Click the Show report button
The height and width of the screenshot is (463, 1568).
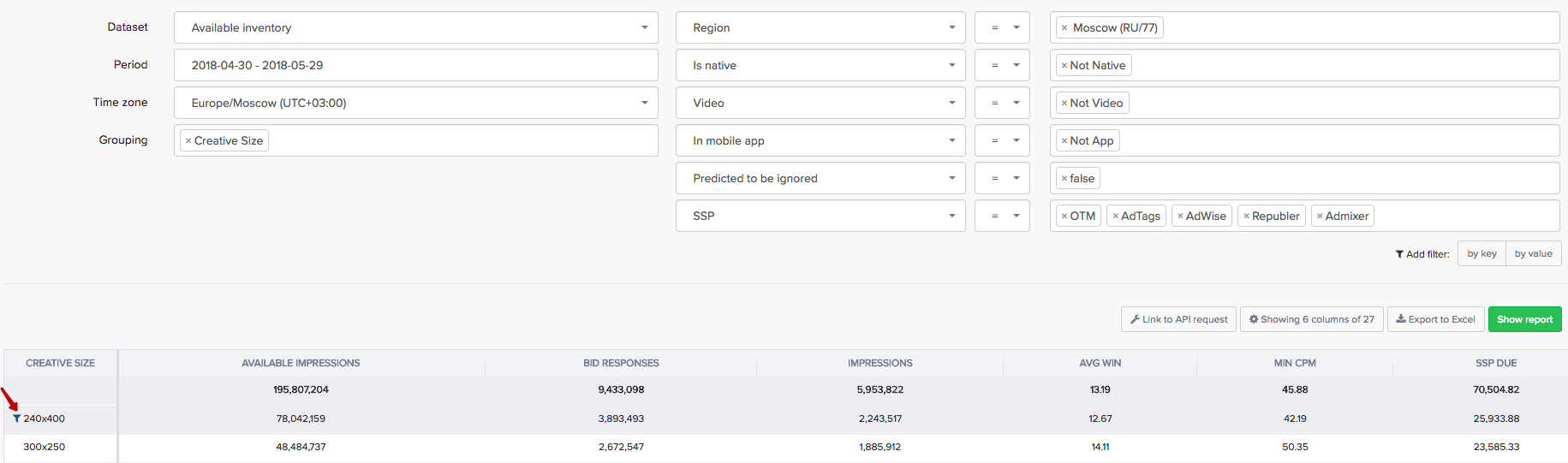(1524, 319)
